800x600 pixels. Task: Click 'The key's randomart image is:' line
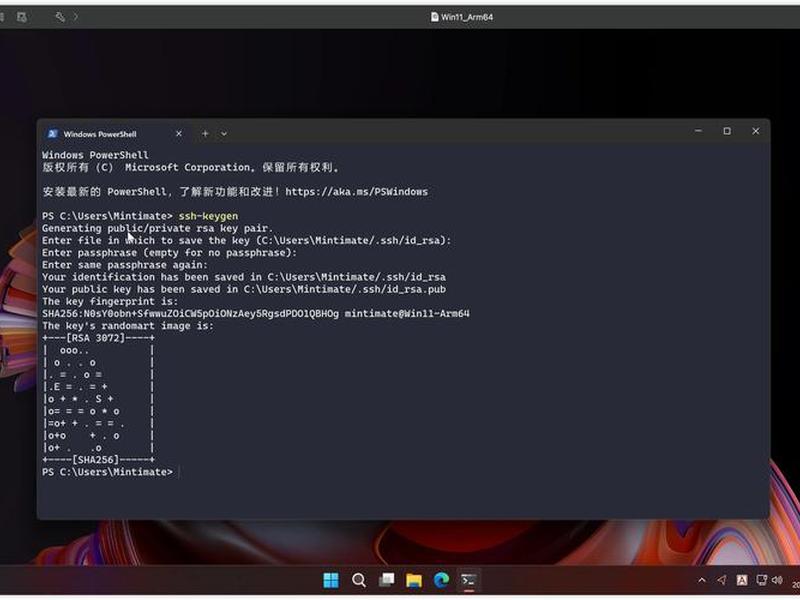coord(128,326)
